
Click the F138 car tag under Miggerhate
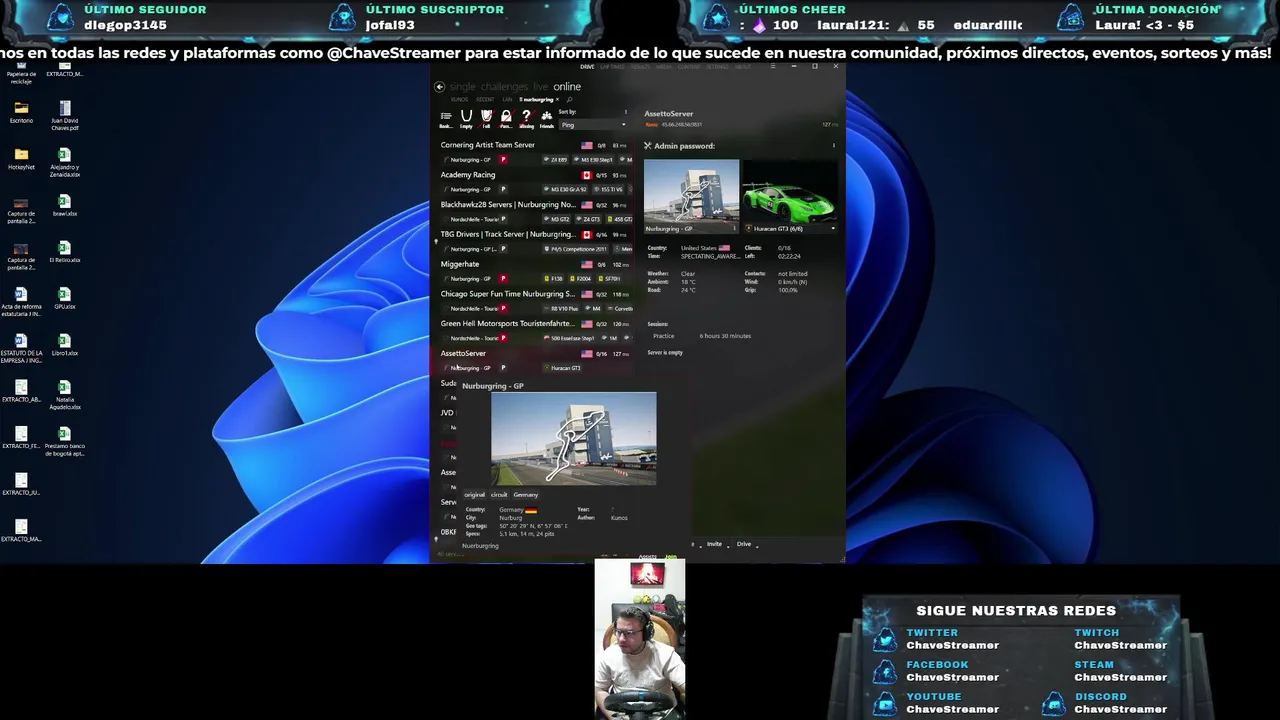pos(554,279)
